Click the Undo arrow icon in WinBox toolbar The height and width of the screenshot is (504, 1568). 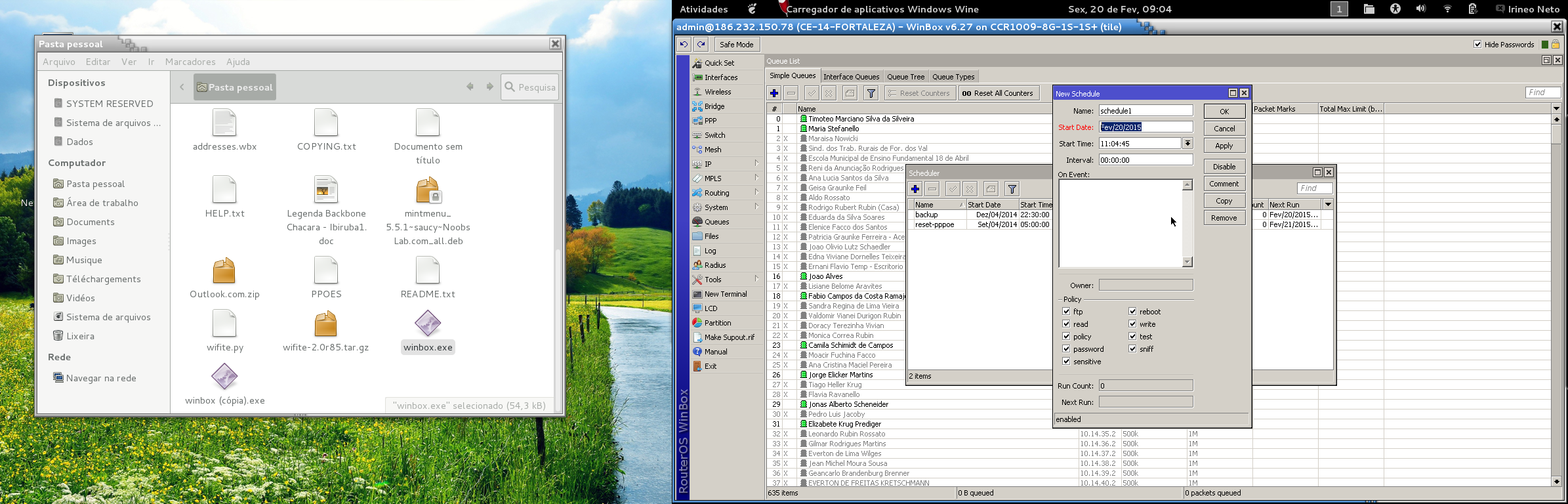click(x=684, y=45)
